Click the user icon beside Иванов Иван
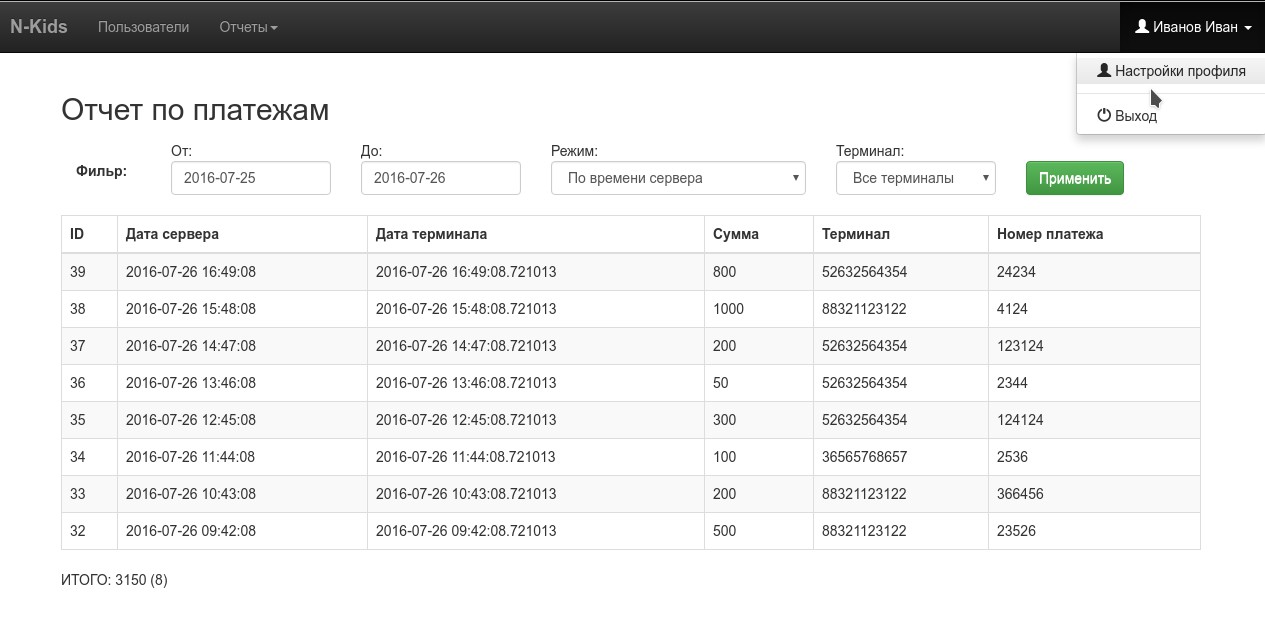 coord(1142,27)
